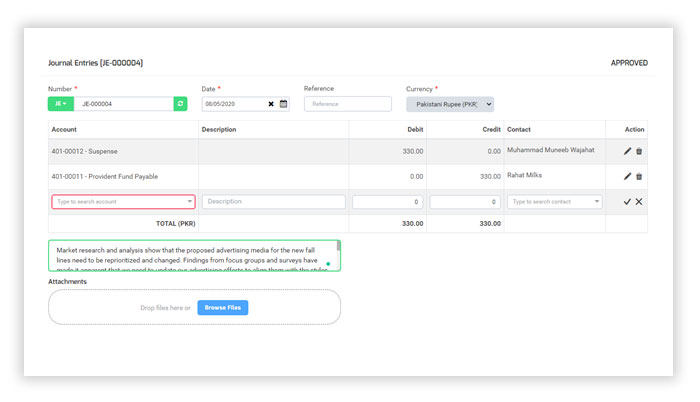This screenshot has height=402, width=700.
Task: Edit the Provident Fund Payable row
Action: 627,176
